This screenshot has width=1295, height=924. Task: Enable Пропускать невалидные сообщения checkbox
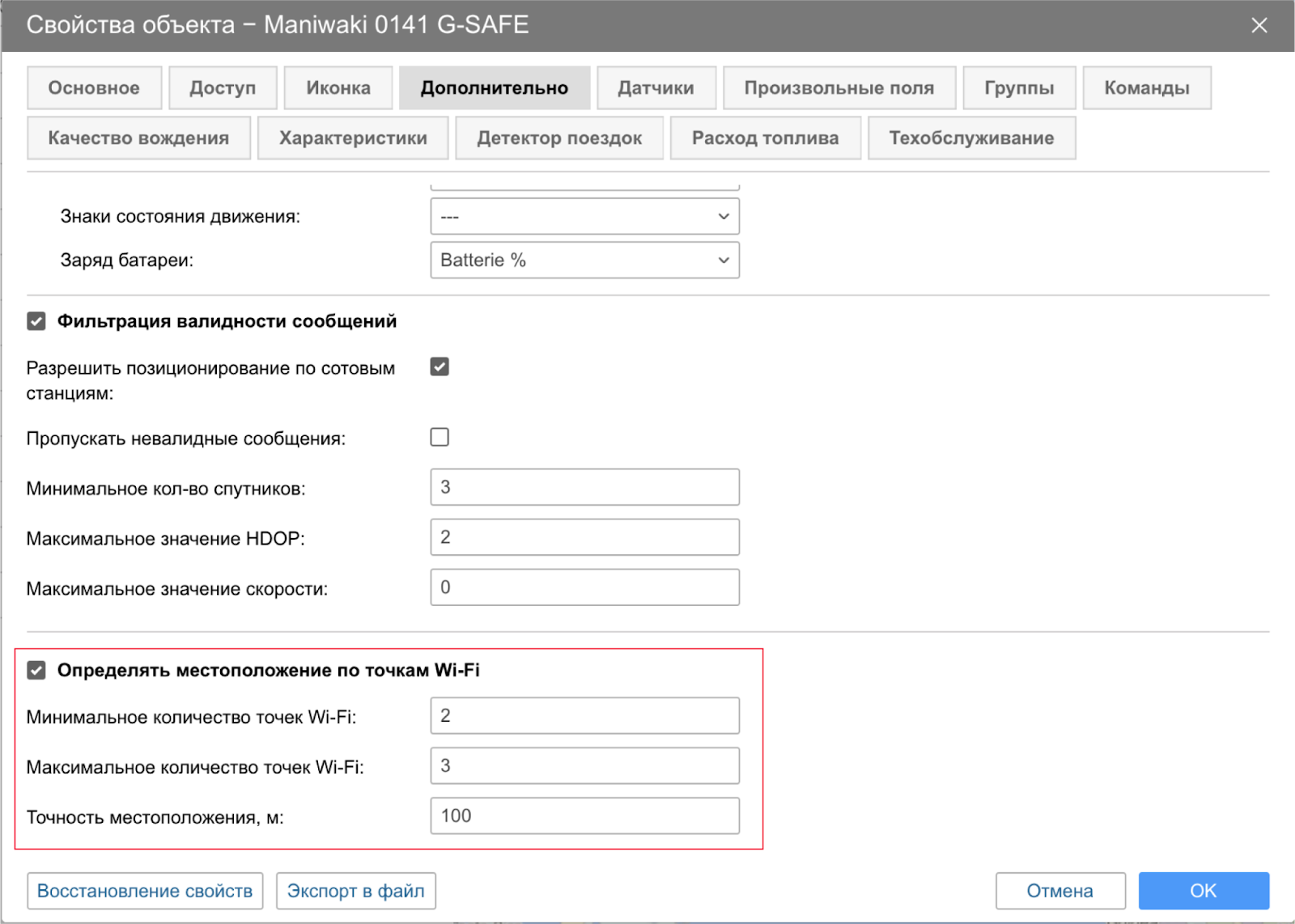click(x=439, y=437)
